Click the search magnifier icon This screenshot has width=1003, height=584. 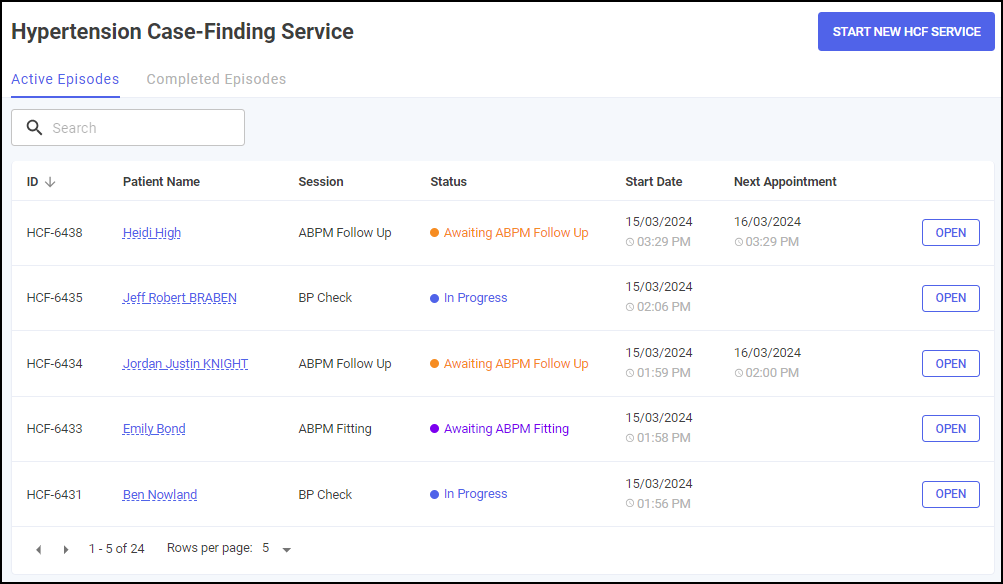[x=35, y=127]
